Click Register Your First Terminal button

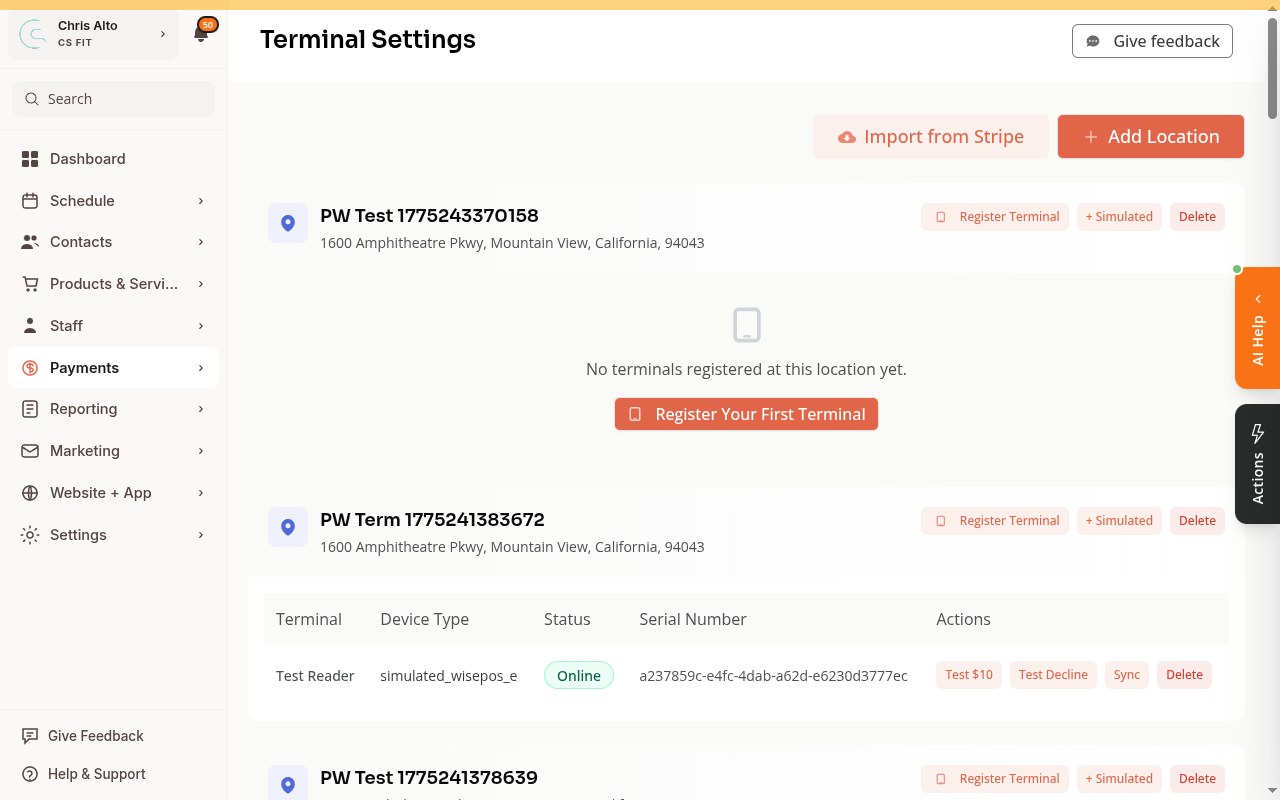coord(747,414)
